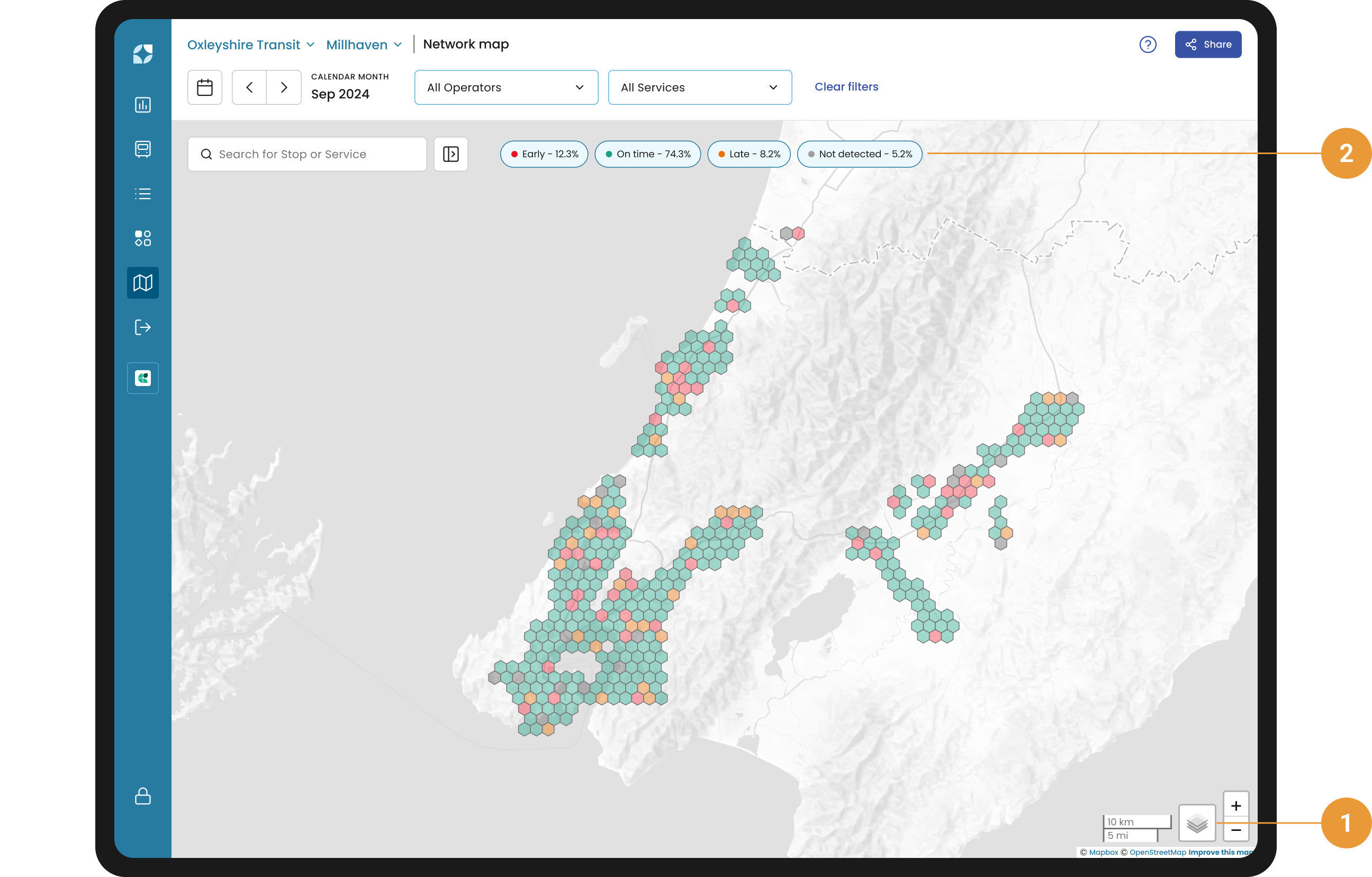Toggle the Not detected 5.2% chip
Image resolution: width=1372 pixels, height=877 pixels.
tap(859, 154)
